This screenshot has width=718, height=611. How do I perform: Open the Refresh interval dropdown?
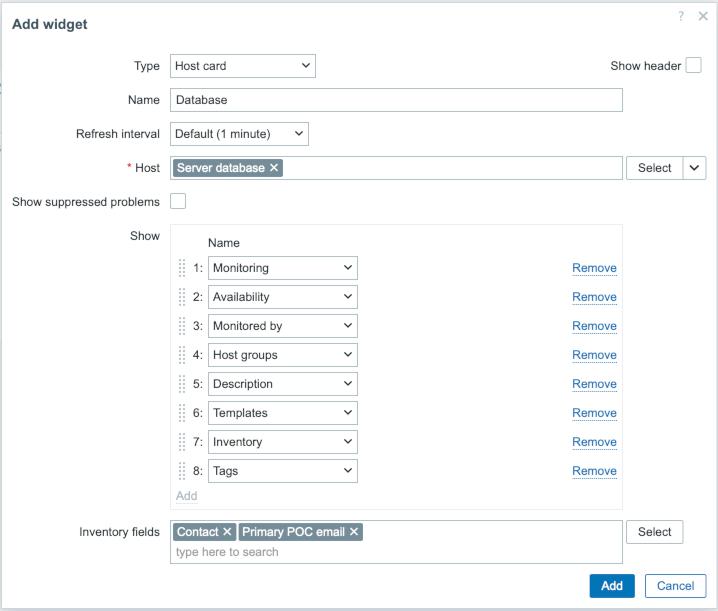(x=239, y=134)
